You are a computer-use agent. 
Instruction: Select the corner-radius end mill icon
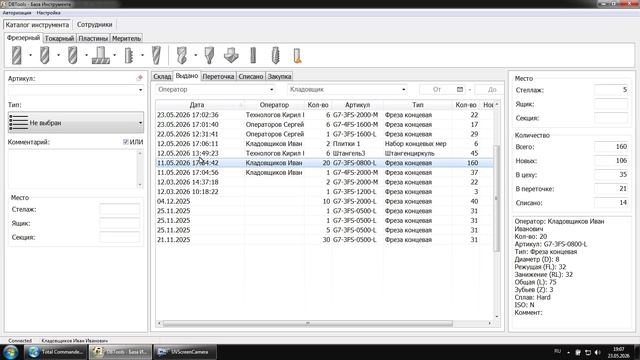click(x=44, y=55)
